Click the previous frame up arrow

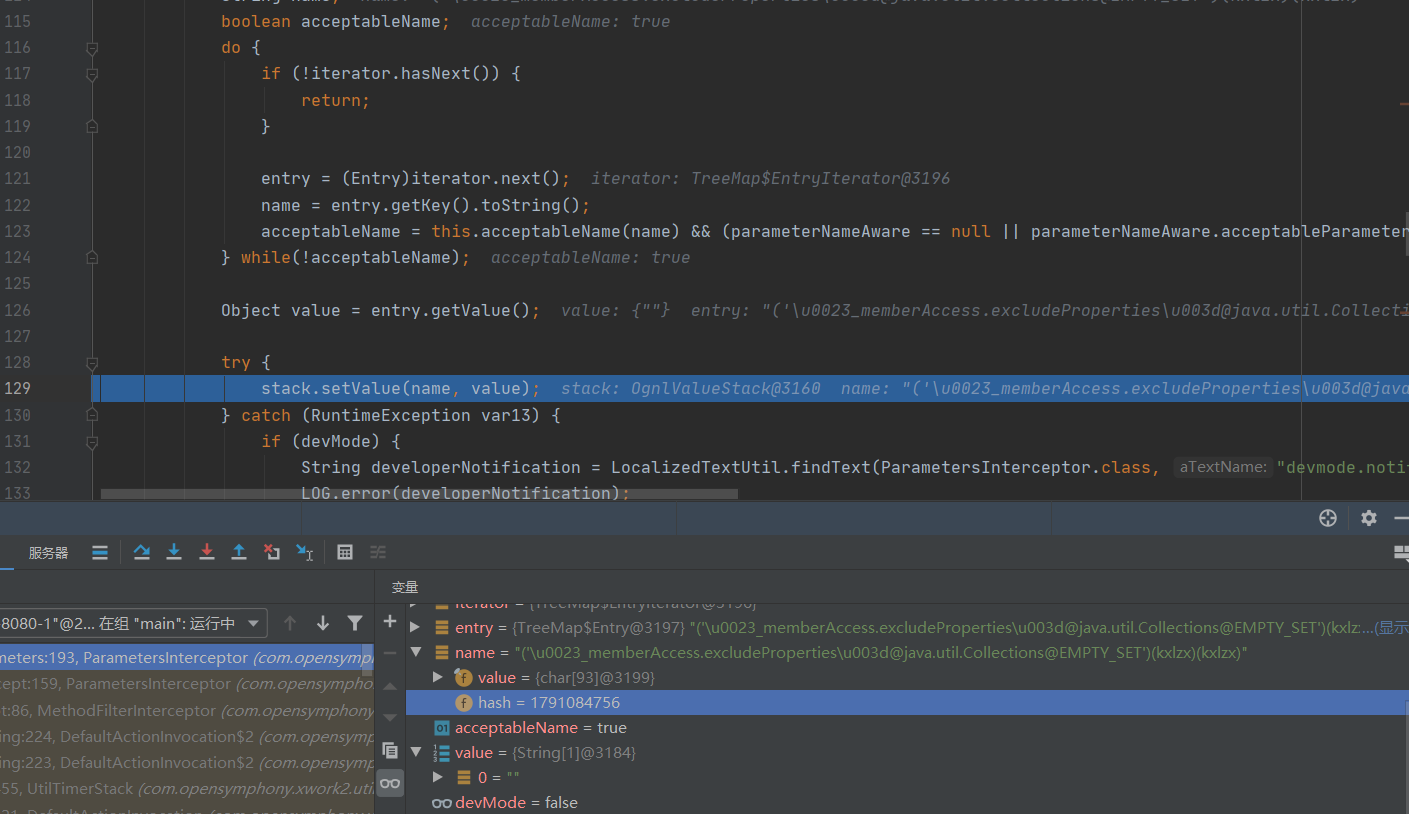click(x=290, y=623)
